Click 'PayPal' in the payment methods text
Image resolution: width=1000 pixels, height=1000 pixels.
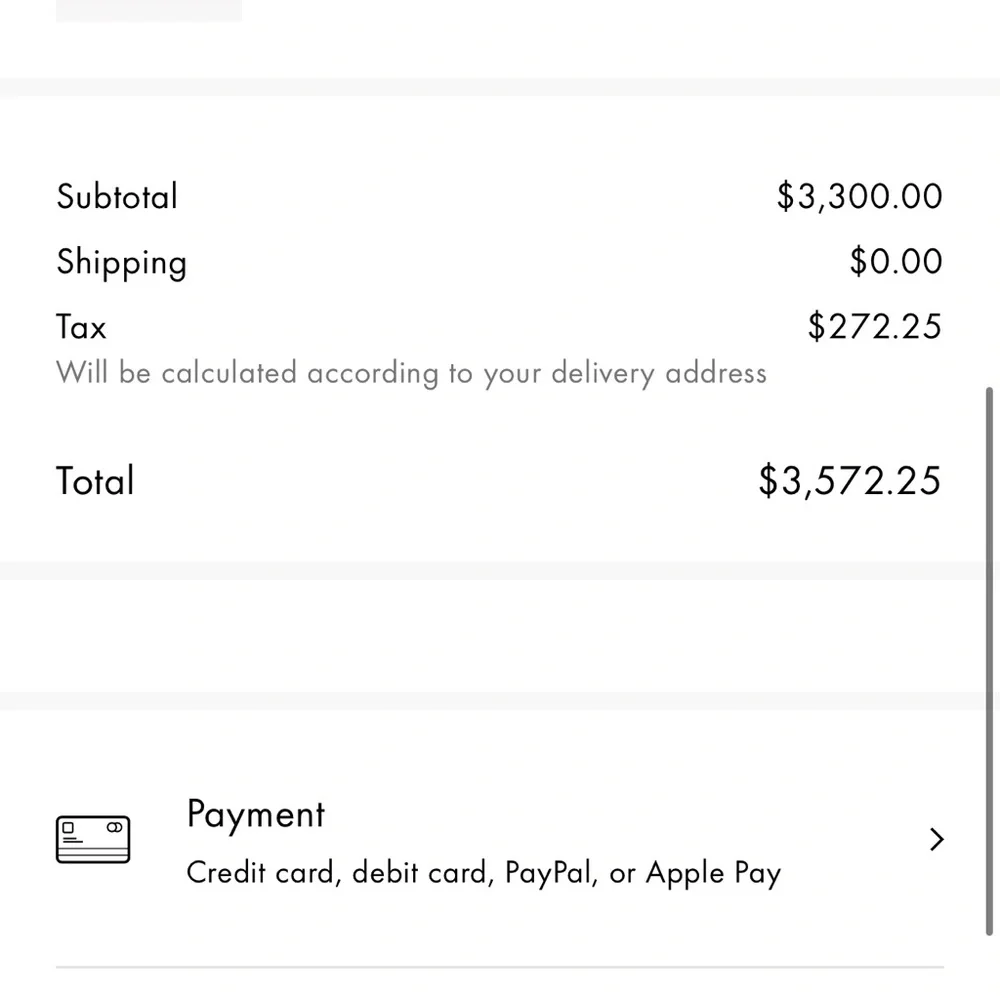point(548,873)
